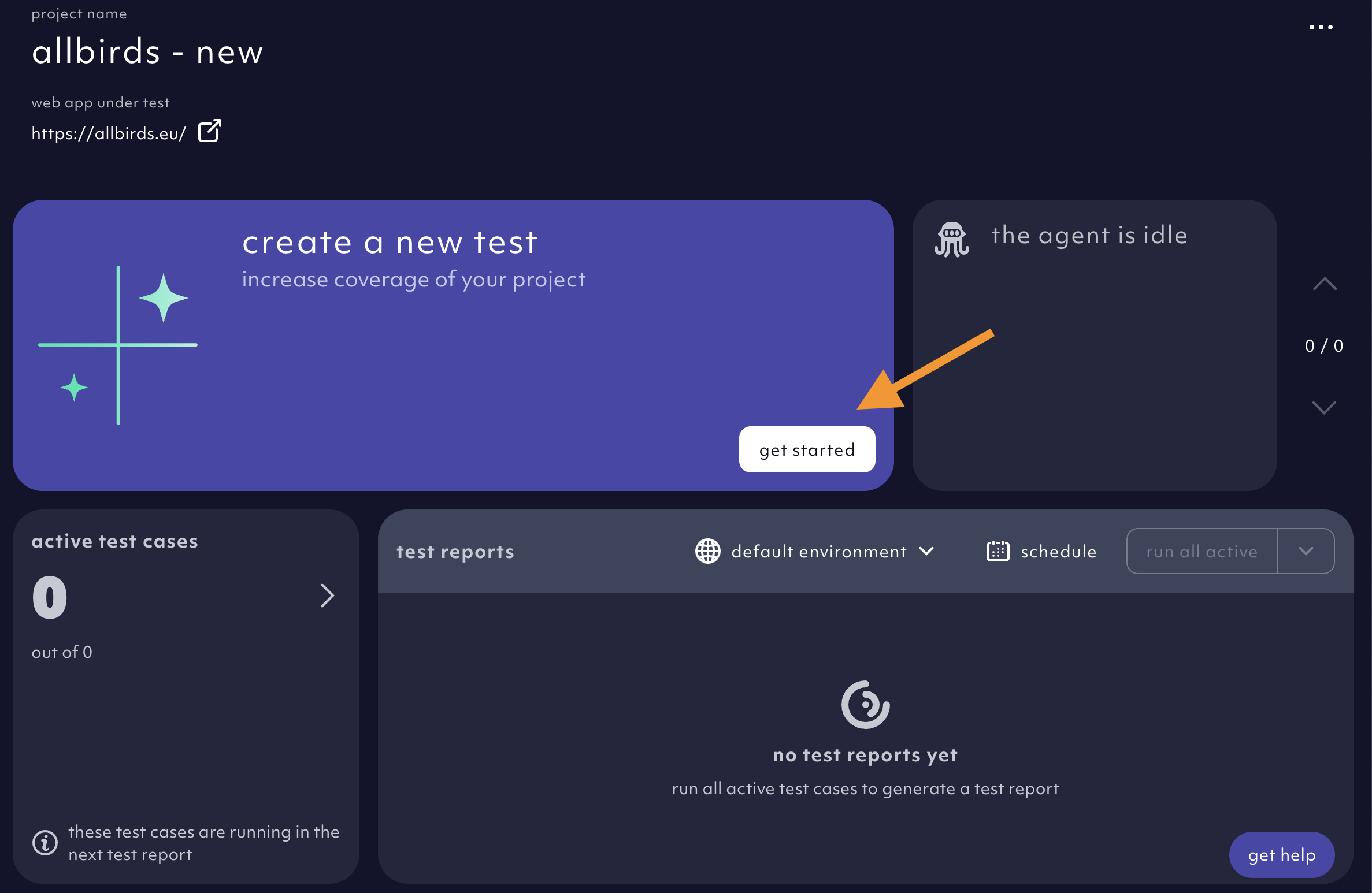Click the 'the agent is idle' status text
The width and height of the screenshot is (1372, 893).
point(1089,235)
